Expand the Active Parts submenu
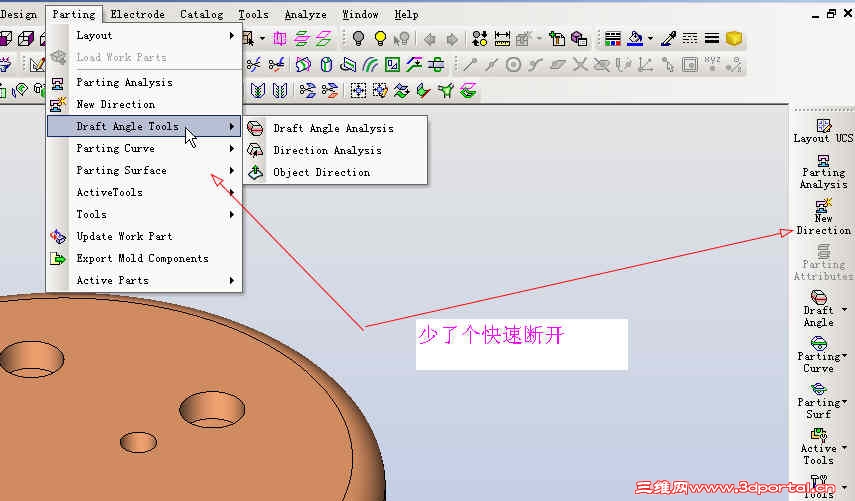855x501 pixels. coord(144,280)
